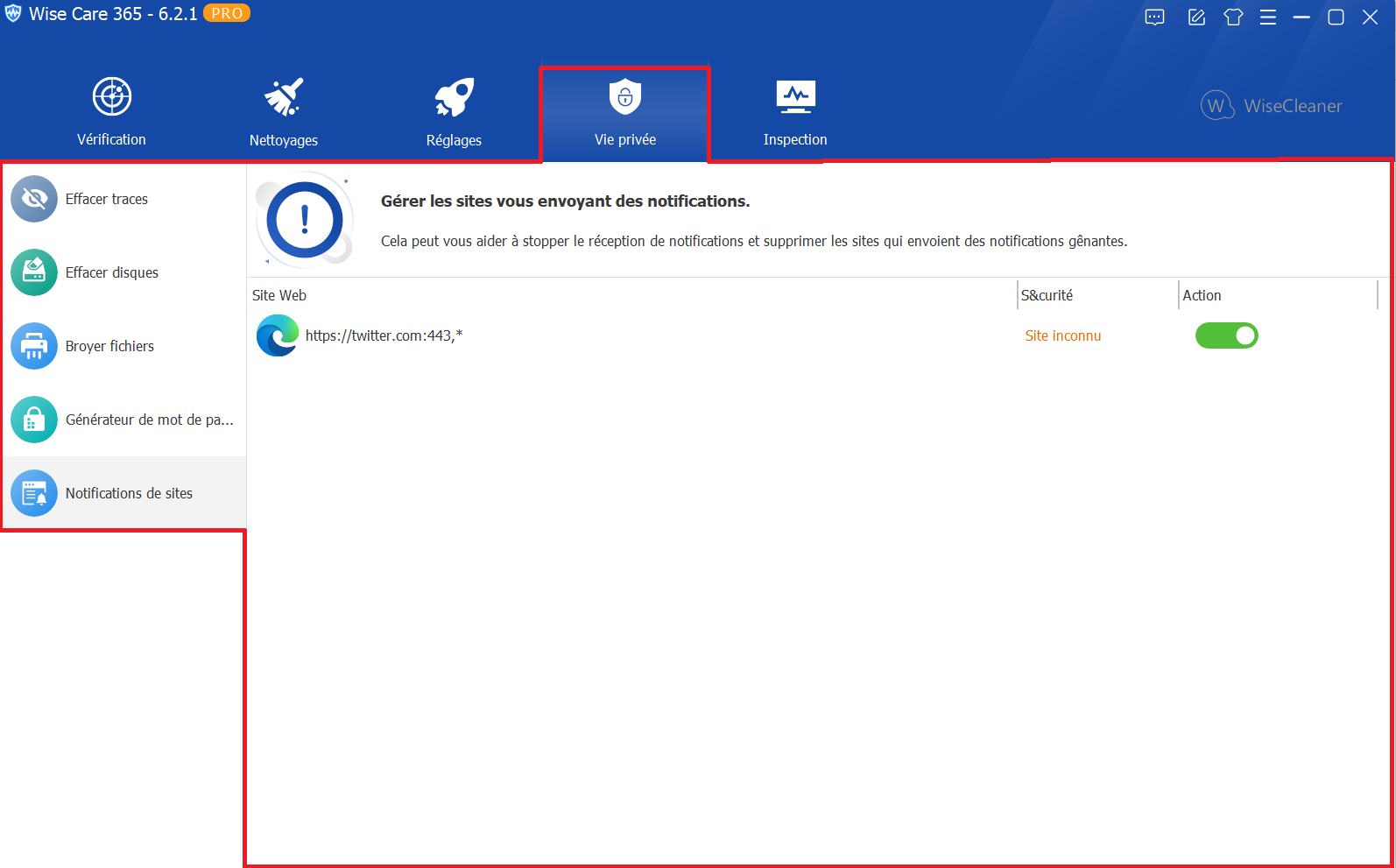
Task: Click the Wise Care 365 shield logo
Action: [x=13, y=14]
